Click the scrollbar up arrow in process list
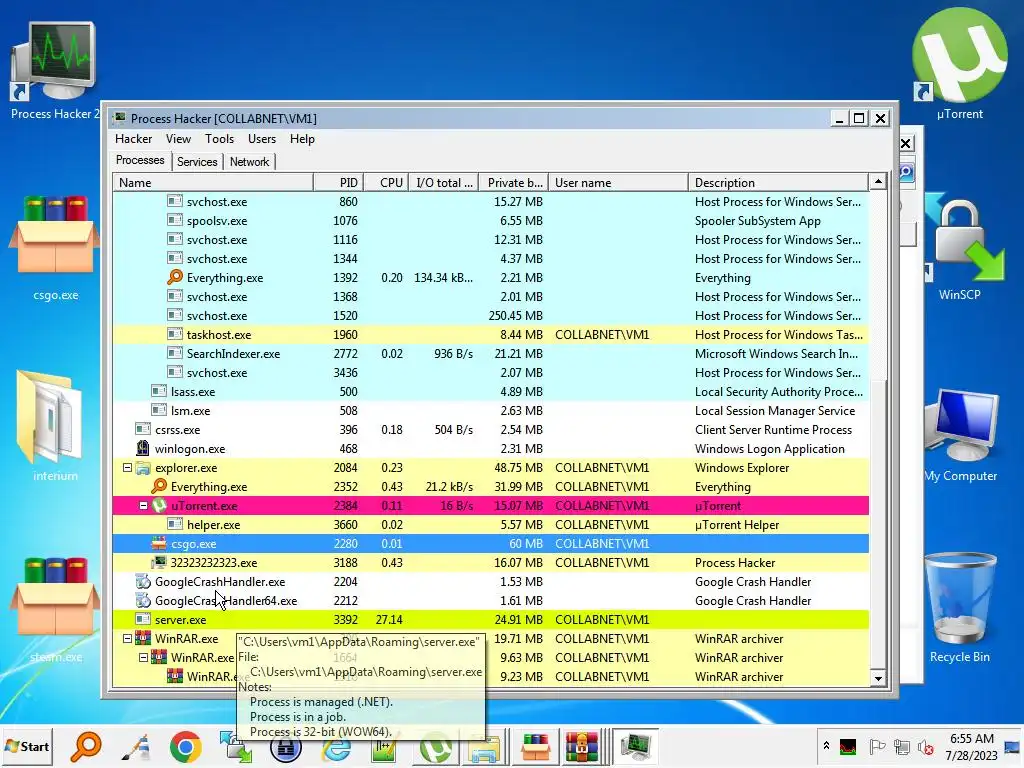 pos(878,182)
